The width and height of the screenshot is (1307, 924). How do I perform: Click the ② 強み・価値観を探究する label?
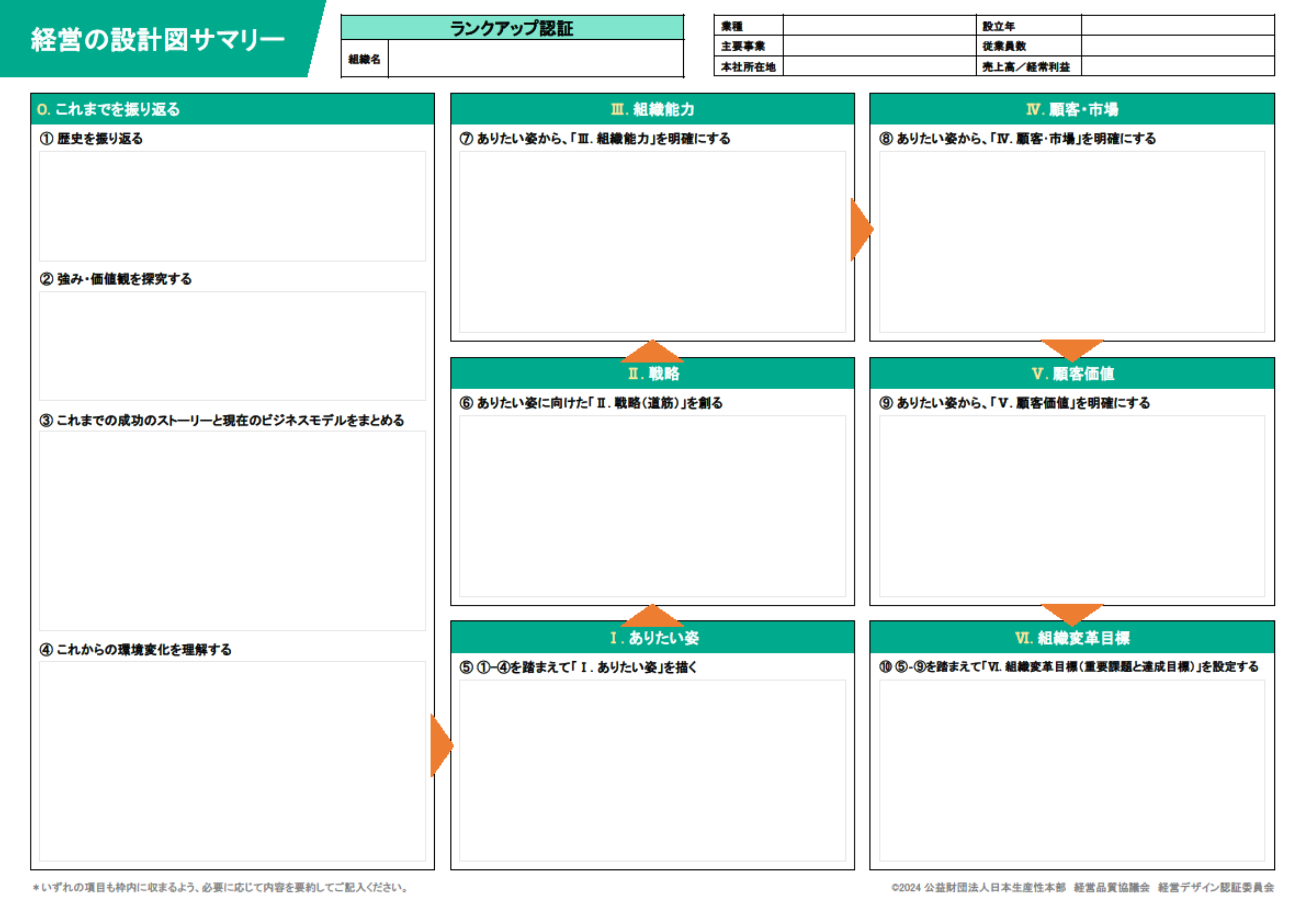(115, 279)
